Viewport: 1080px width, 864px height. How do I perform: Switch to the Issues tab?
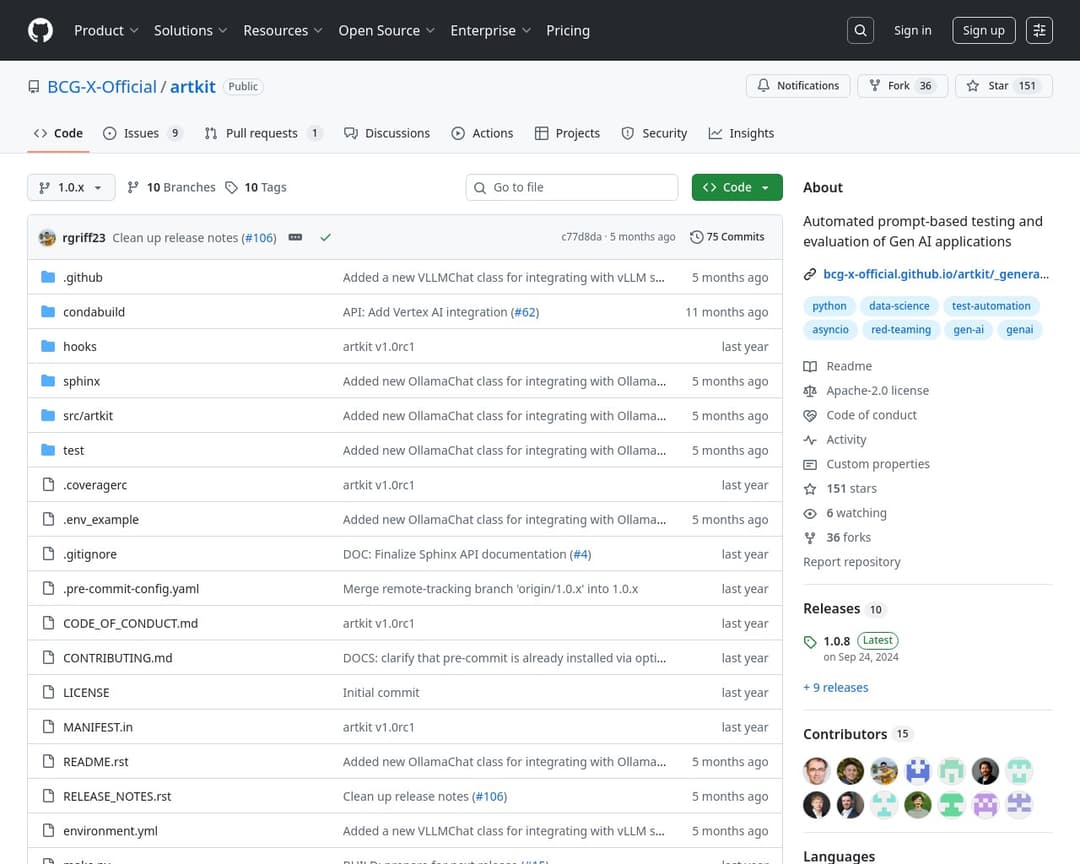point(142,133)
